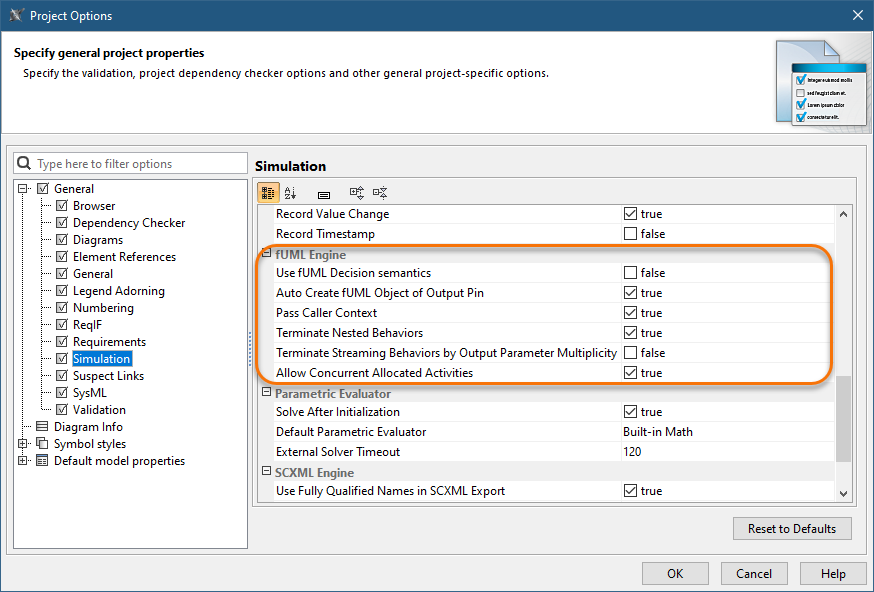The height and width of the screenshot is (592, 874).
Task: Open the Validation options page
Action: tap(99, 410)
